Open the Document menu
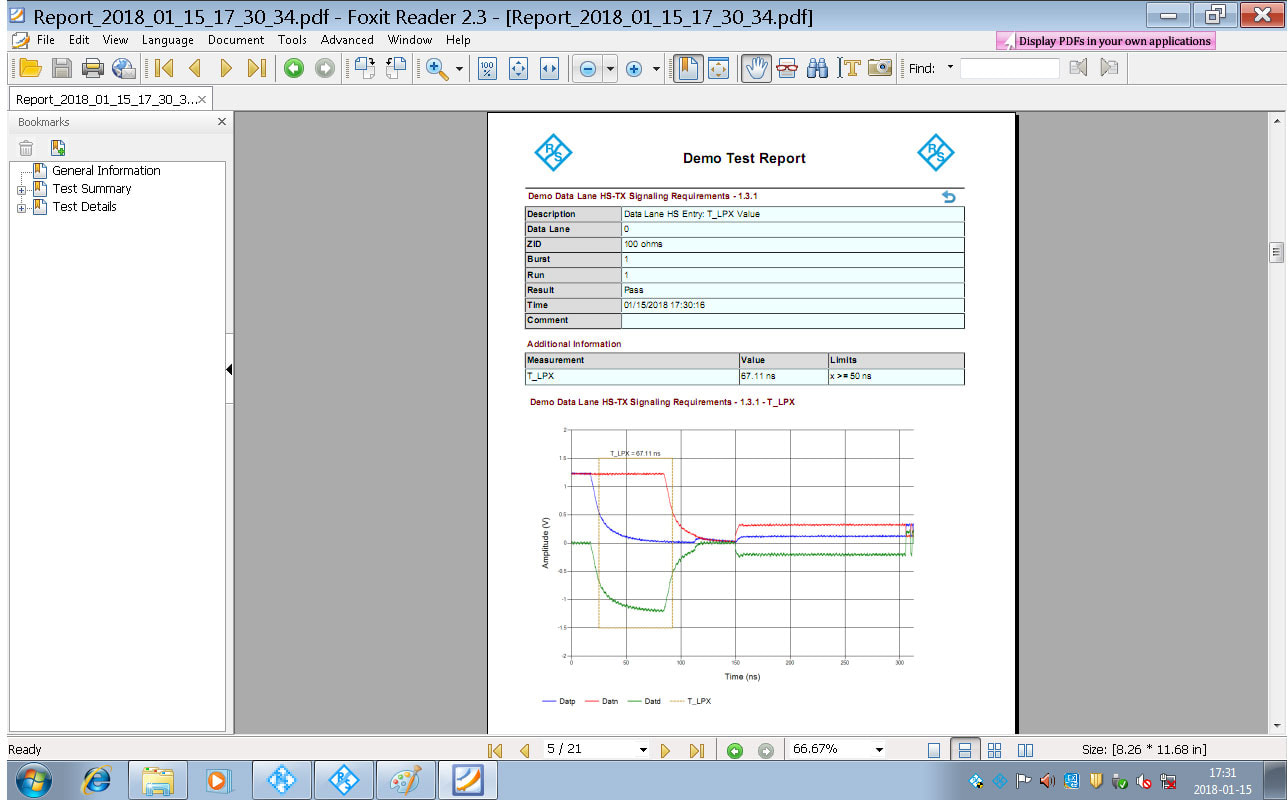The height and width of the screenshot is (800, 1288). point(236,40)
